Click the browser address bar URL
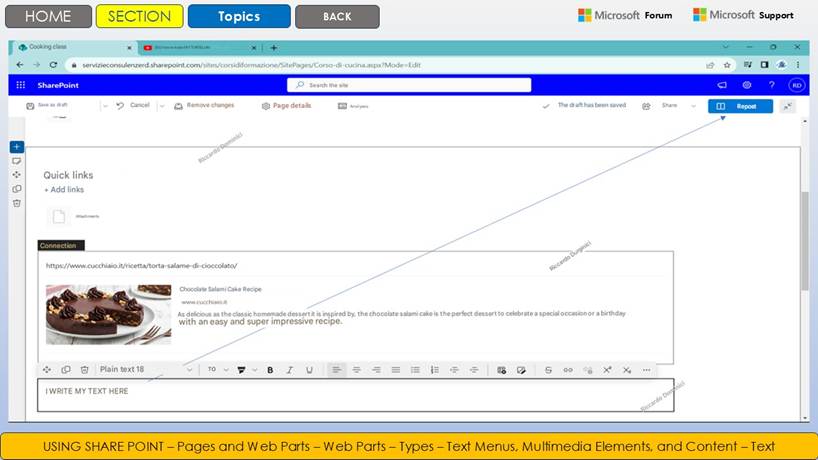 (251, 65)
